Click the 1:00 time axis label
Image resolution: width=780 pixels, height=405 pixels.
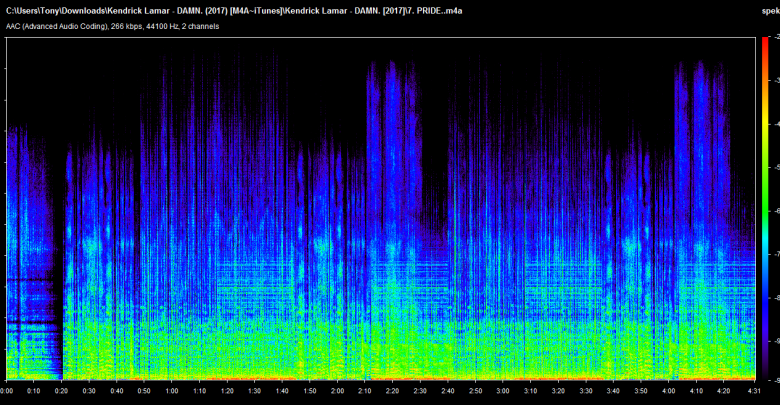point(173,391)
